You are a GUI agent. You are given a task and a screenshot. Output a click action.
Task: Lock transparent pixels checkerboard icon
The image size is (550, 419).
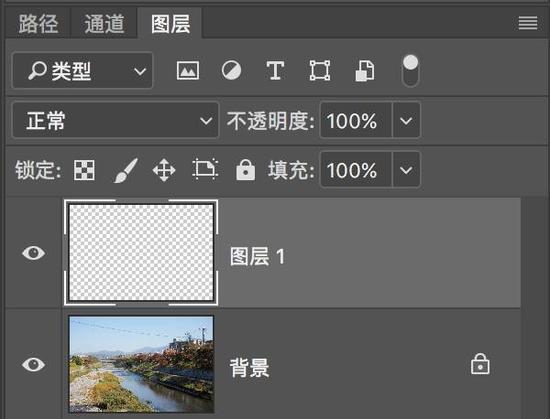pos(84,170)
